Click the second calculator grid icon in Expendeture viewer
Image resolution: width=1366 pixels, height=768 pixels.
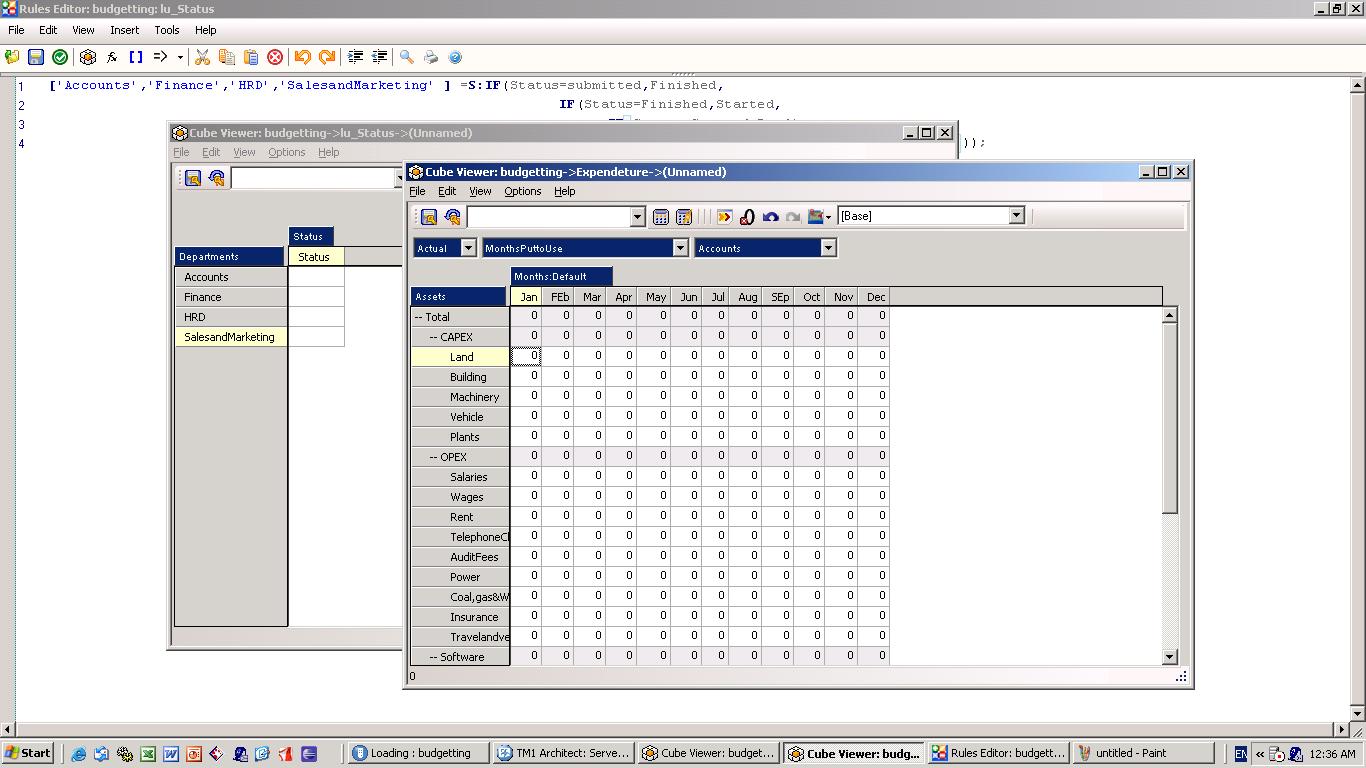pos(684,217)
